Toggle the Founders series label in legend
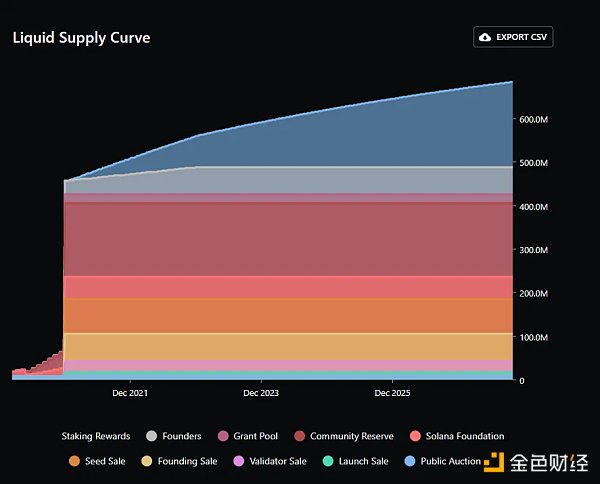 pos(181,436)
